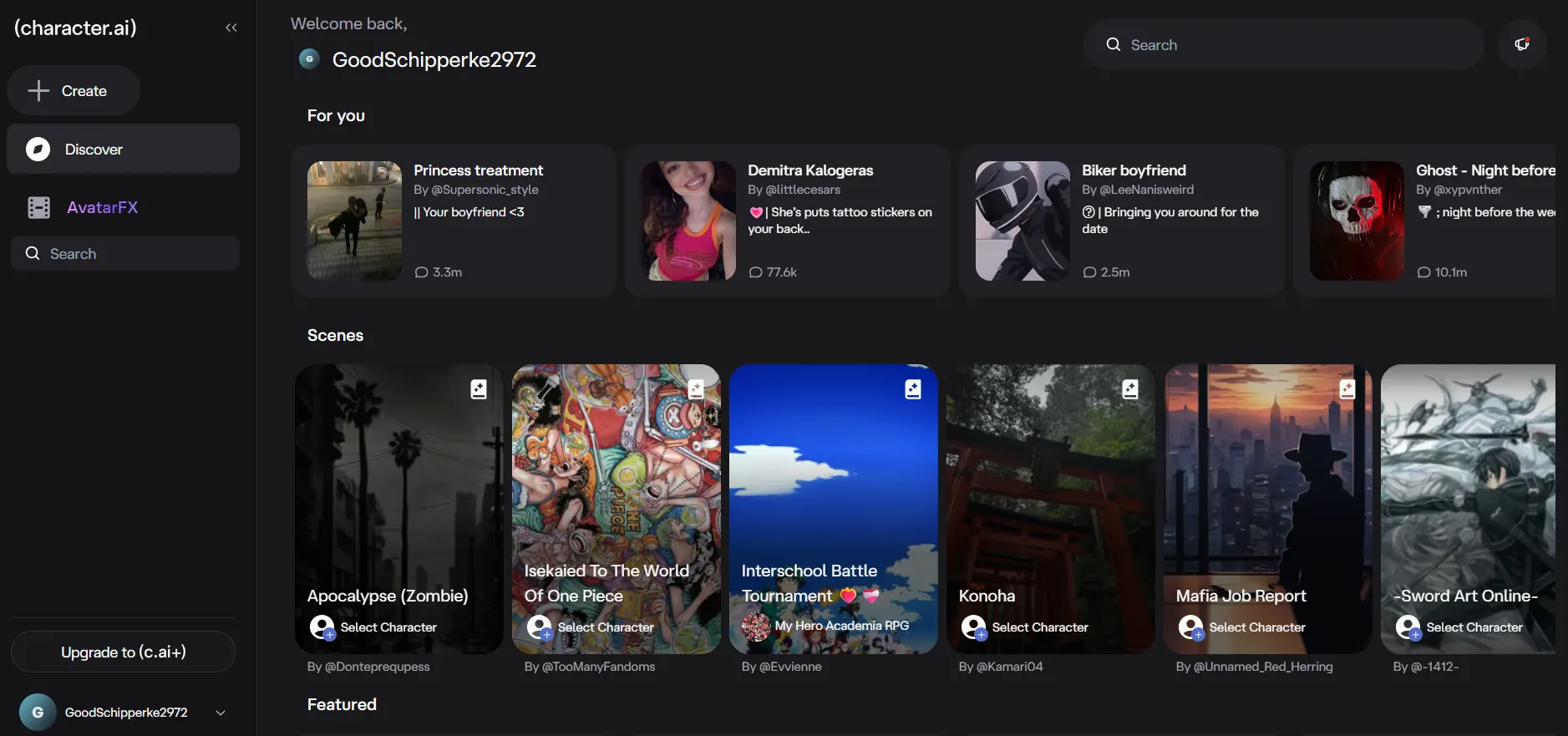Click By @LeeNanisweird creator text

[1138, 190]
